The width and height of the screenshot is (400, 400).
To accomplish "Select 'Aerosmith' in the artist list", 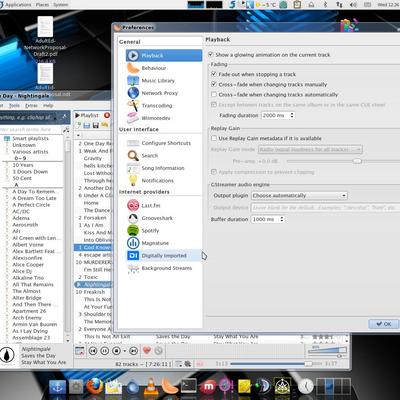I will point(25,225).
